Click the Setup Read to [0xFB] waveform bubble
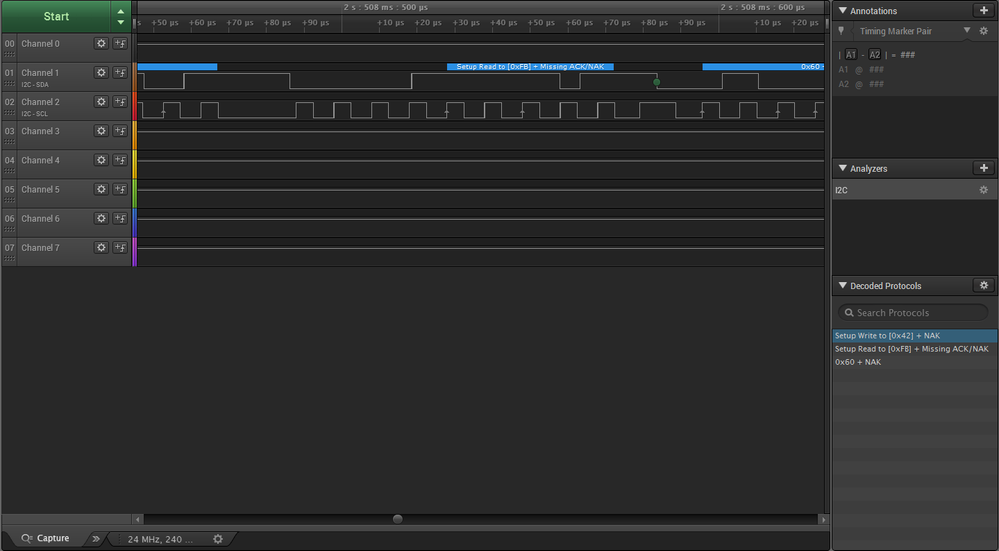This screenshot has height=551, width=999. point(530,66)
